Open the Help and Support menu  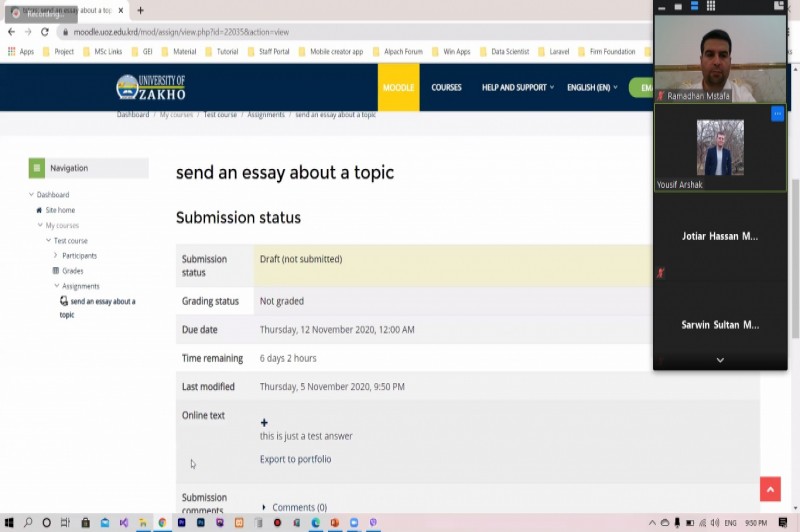pyautogui.click(x=517, y=88)
